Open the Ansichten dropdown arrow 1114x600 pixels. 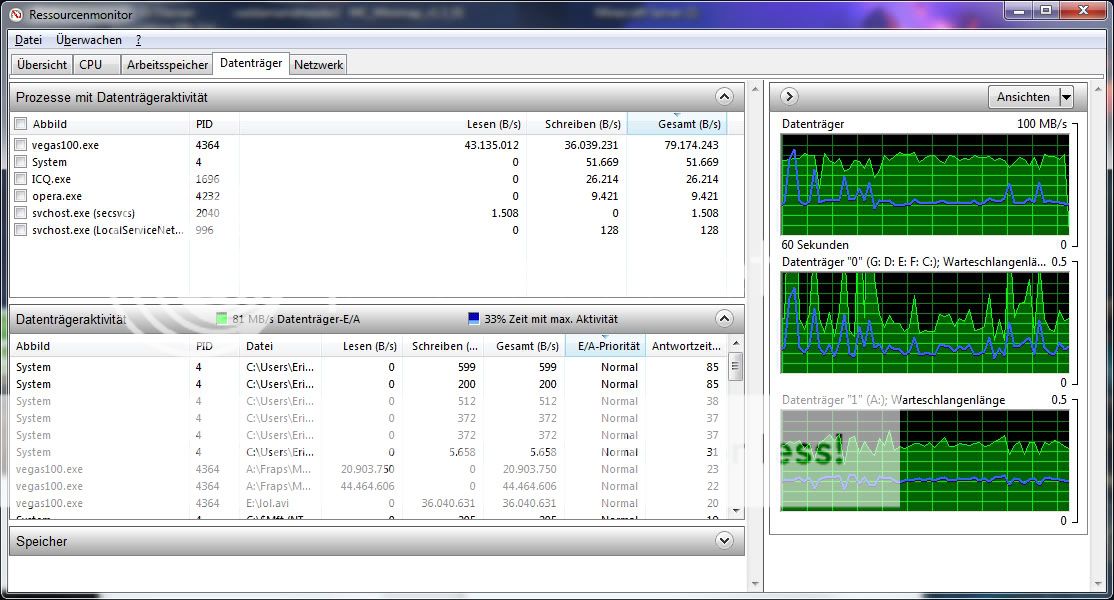pos(1065,97)
